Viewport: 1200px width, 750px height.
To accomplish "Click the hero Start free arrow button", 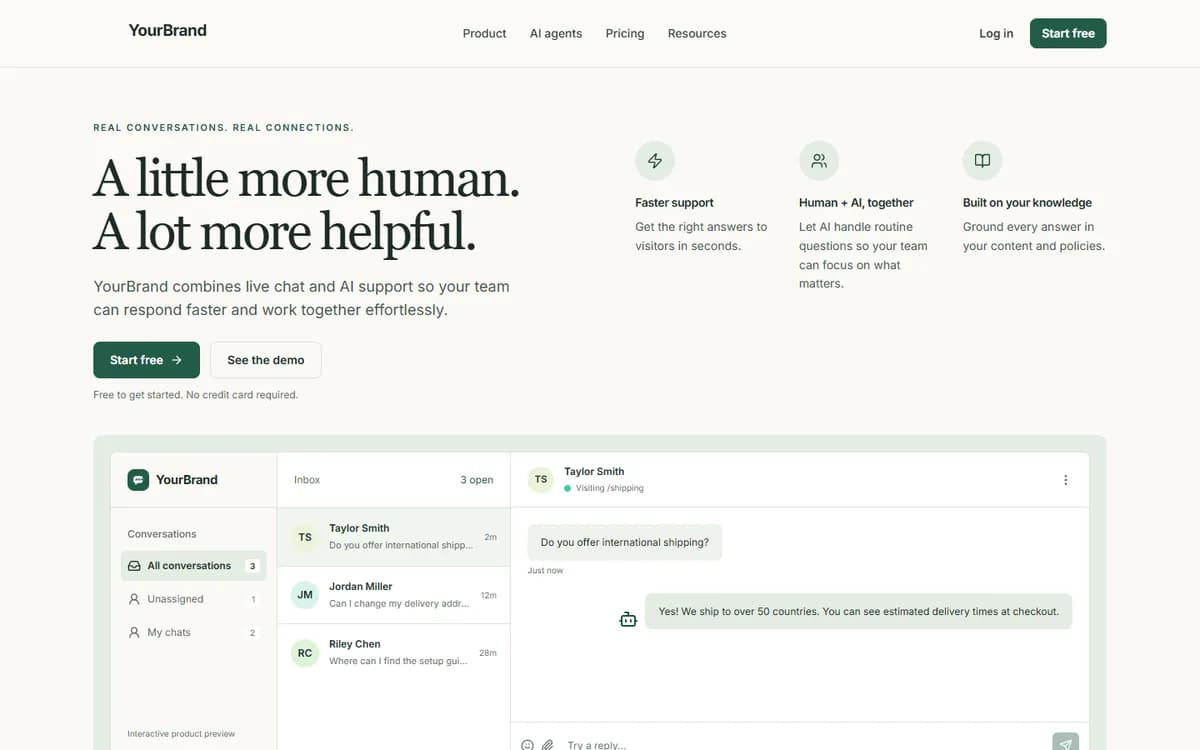I will coord(147,360).
